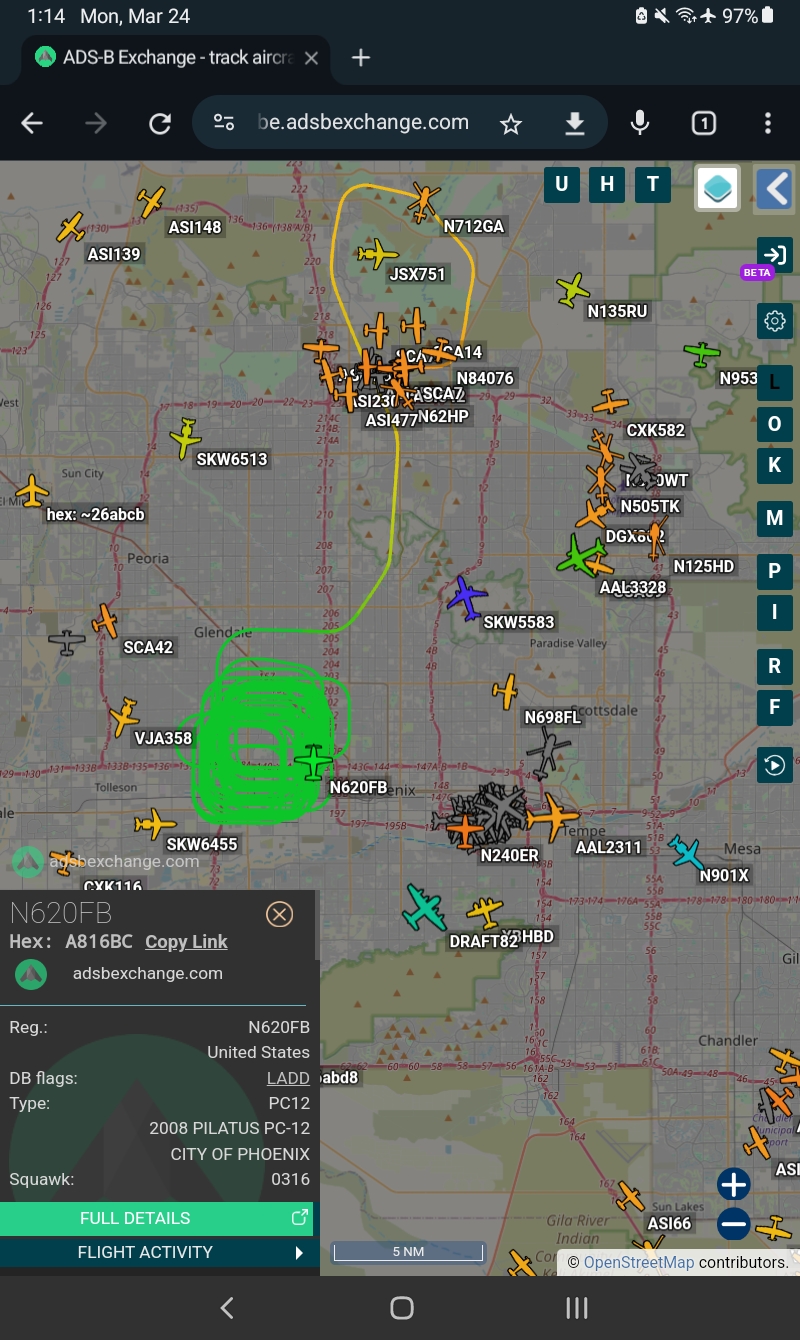
Task: Zoom out the map with minus
Action: [734, 1223]
